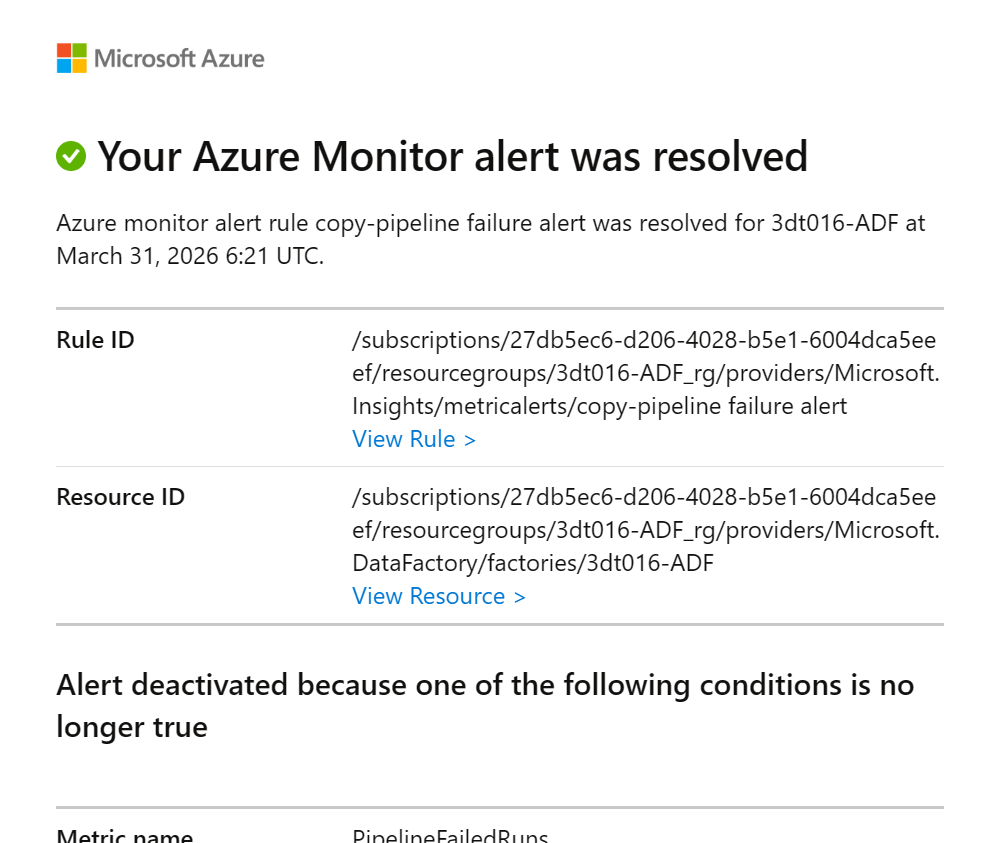Click the 'DataFactory/factories/3dt016-ADF' path line
The image size is (984, 843).
pos(533,563)
